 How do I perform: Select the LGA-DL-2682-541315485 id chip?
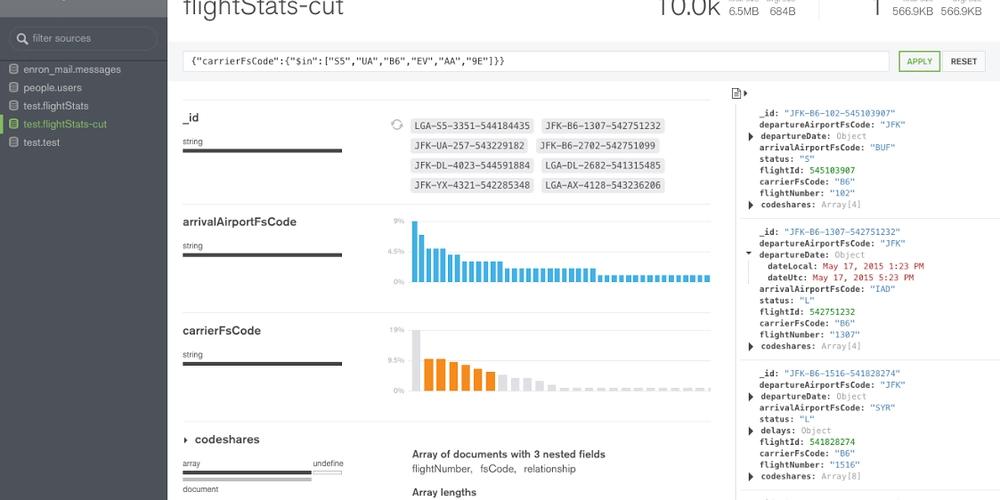603,166
